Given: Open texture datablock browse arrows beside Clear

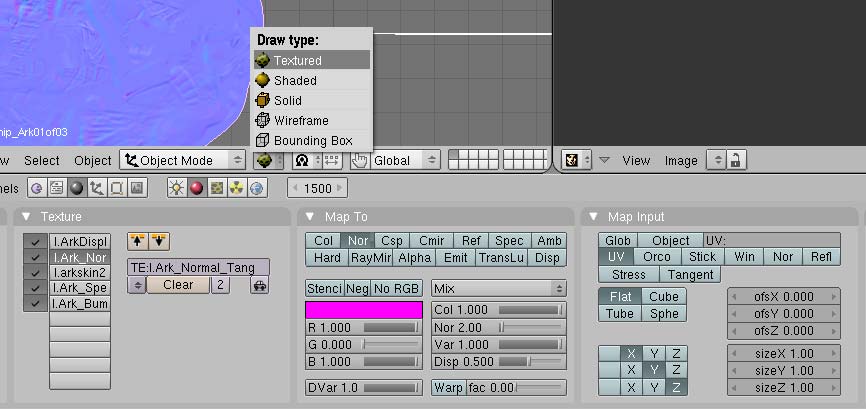Looking at the screenshot, I should [137, 285].
